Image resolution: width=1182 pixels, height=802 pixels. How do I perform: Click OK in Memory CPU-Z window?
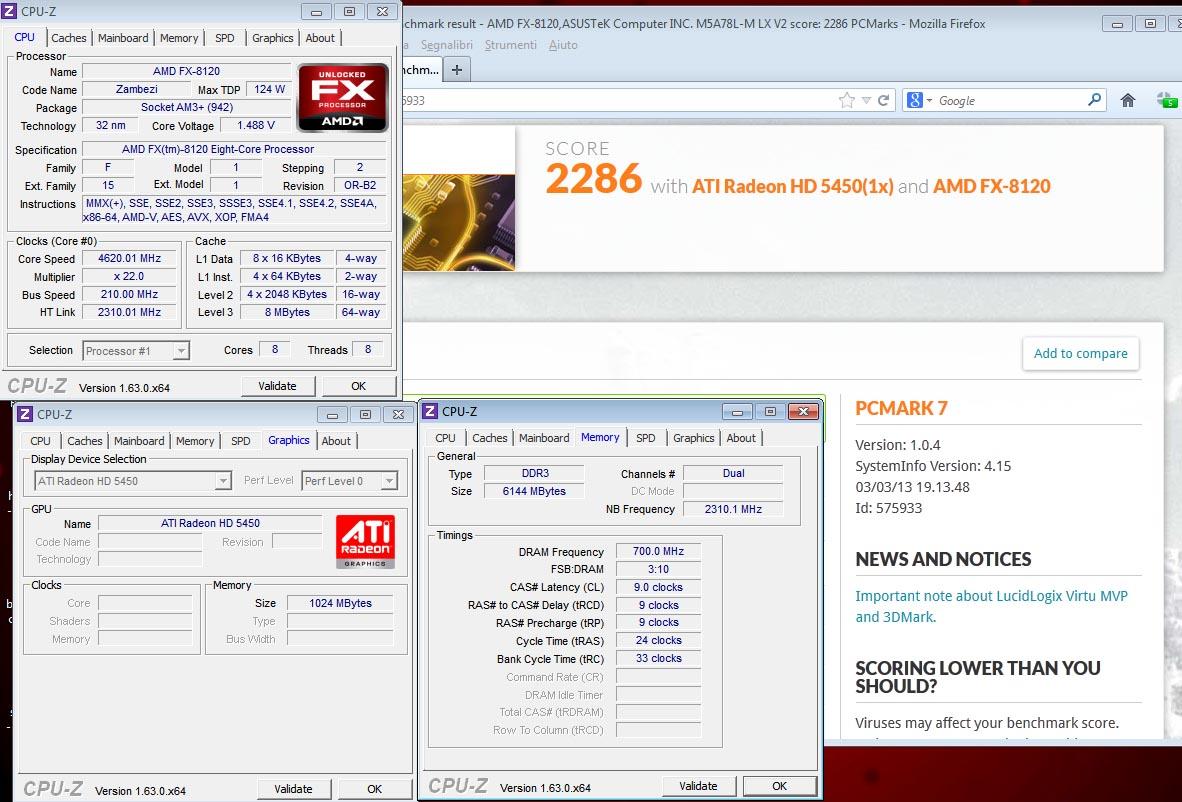[779, 786]
